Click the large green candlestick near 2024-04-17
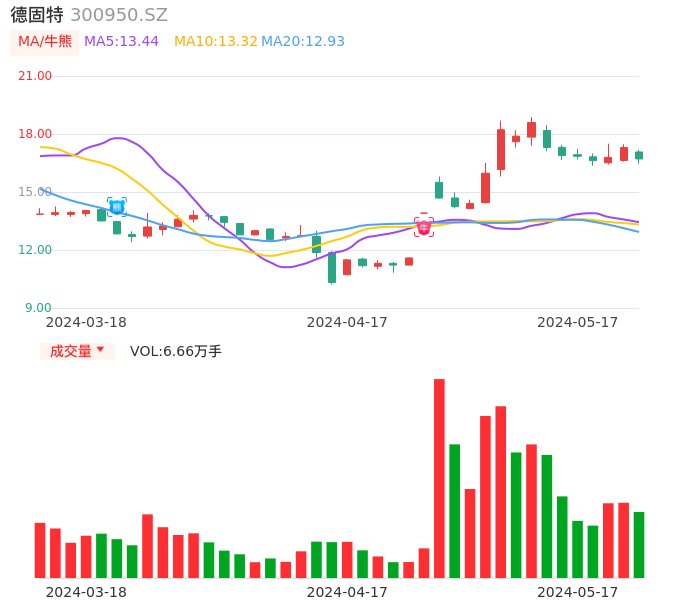The image size is (686, 606). 332,267
